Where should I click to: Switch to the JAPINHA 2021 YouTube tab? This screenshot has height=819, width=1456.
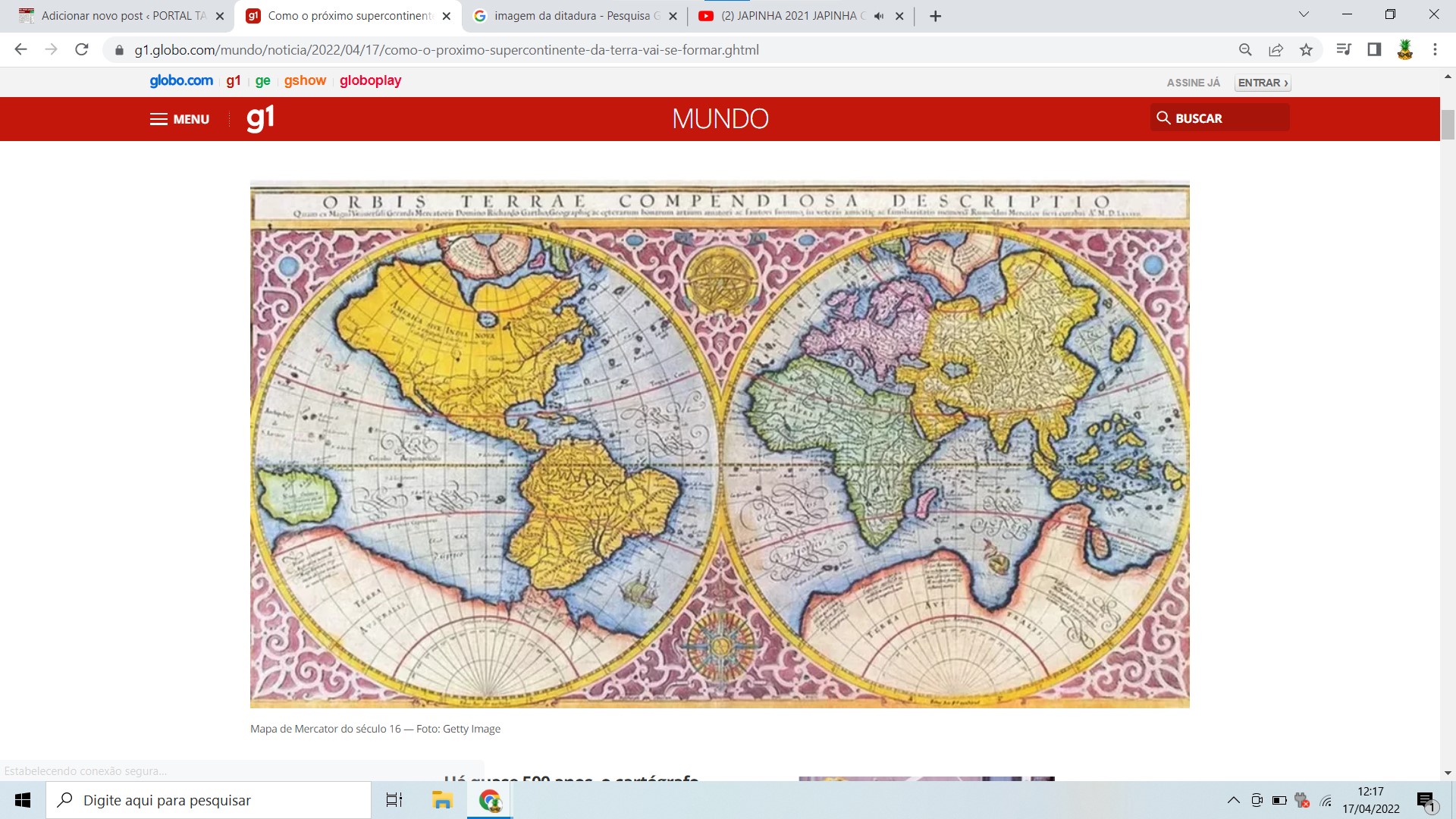pyautogui.click(x=800, y=16)
